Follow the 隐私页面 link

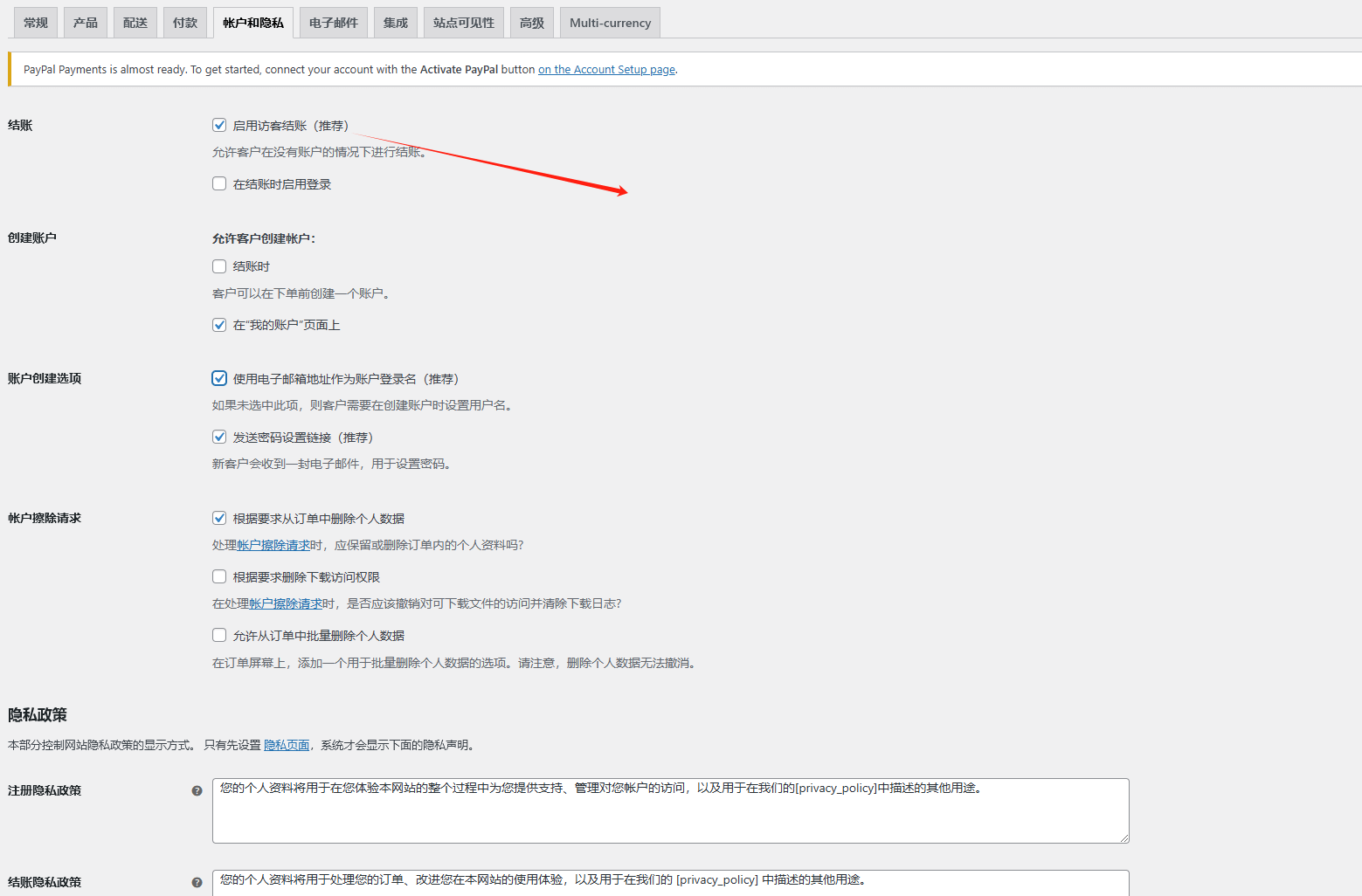coord(287,745)
